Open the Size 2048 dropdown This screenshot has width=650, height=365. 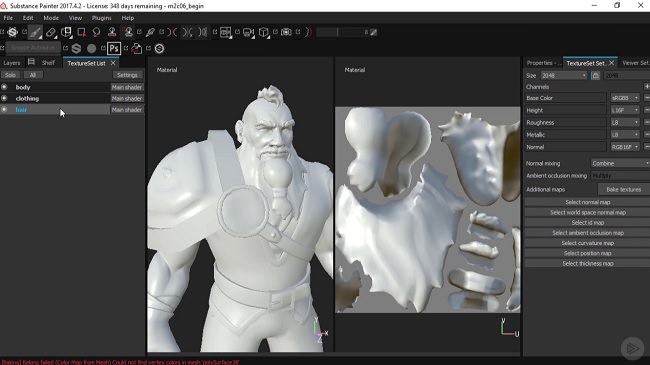(564, 75)
